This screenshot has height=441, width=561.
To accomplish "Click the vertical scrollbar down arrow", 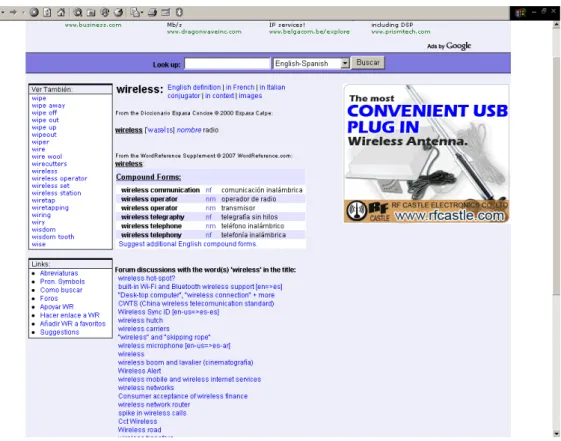I will click(x=556, y=434).
